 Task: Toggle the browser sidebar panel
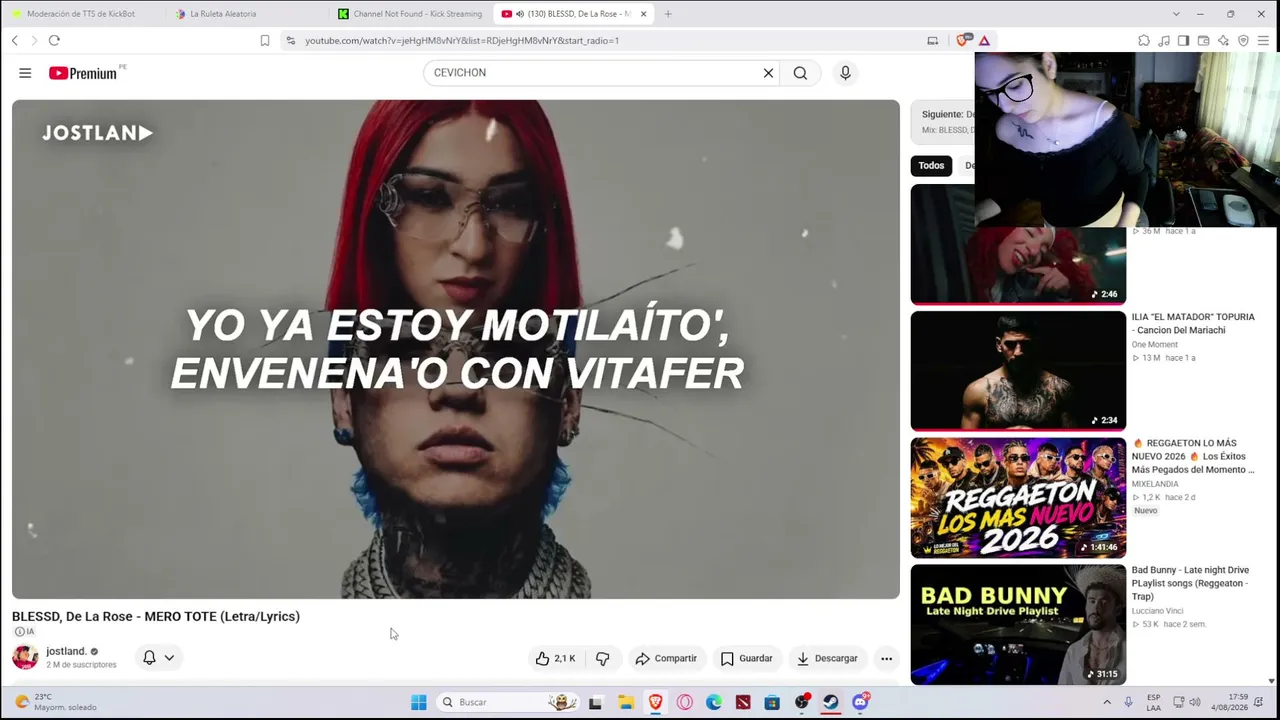[x=1183, y=40]
